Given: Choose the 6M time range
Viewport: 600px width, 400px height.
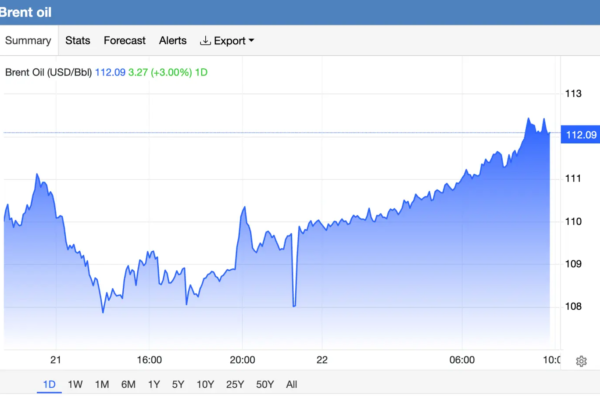Looking at the screenshot, I should [128, 384].
